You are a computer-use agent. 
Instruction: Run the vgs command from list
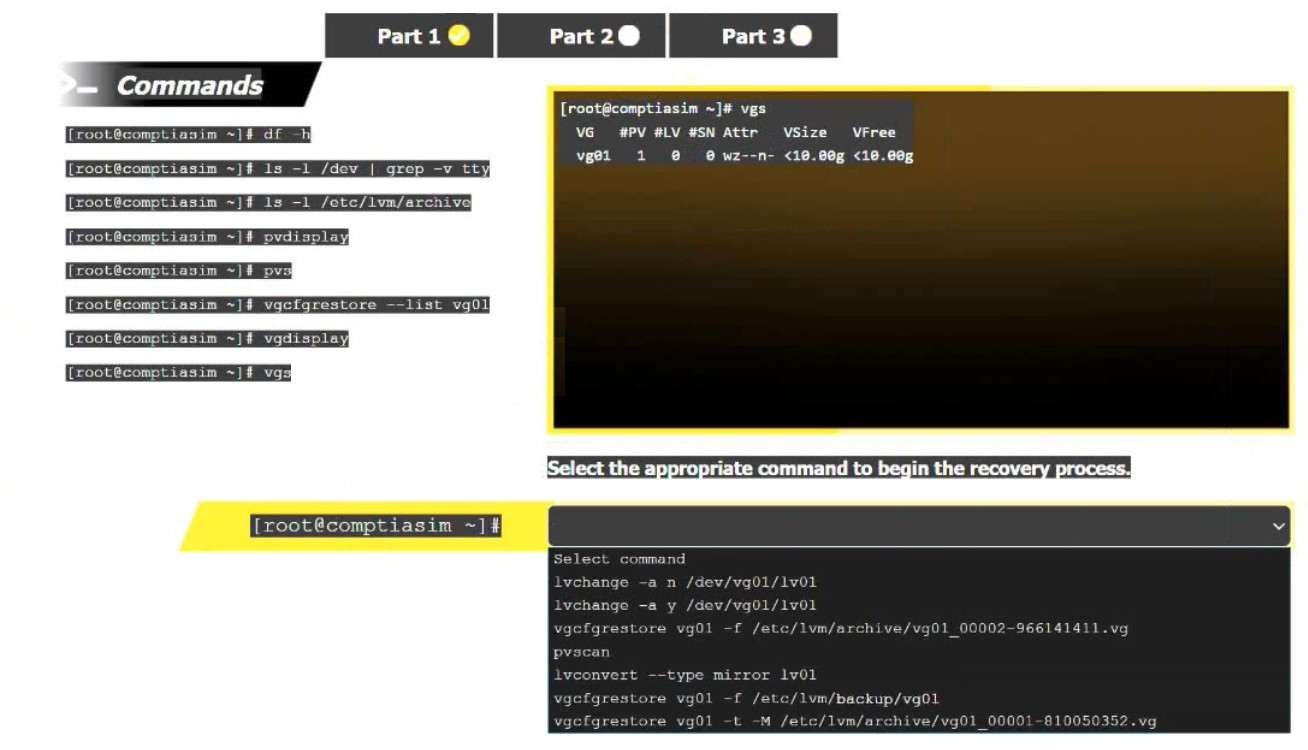[179, 373]
